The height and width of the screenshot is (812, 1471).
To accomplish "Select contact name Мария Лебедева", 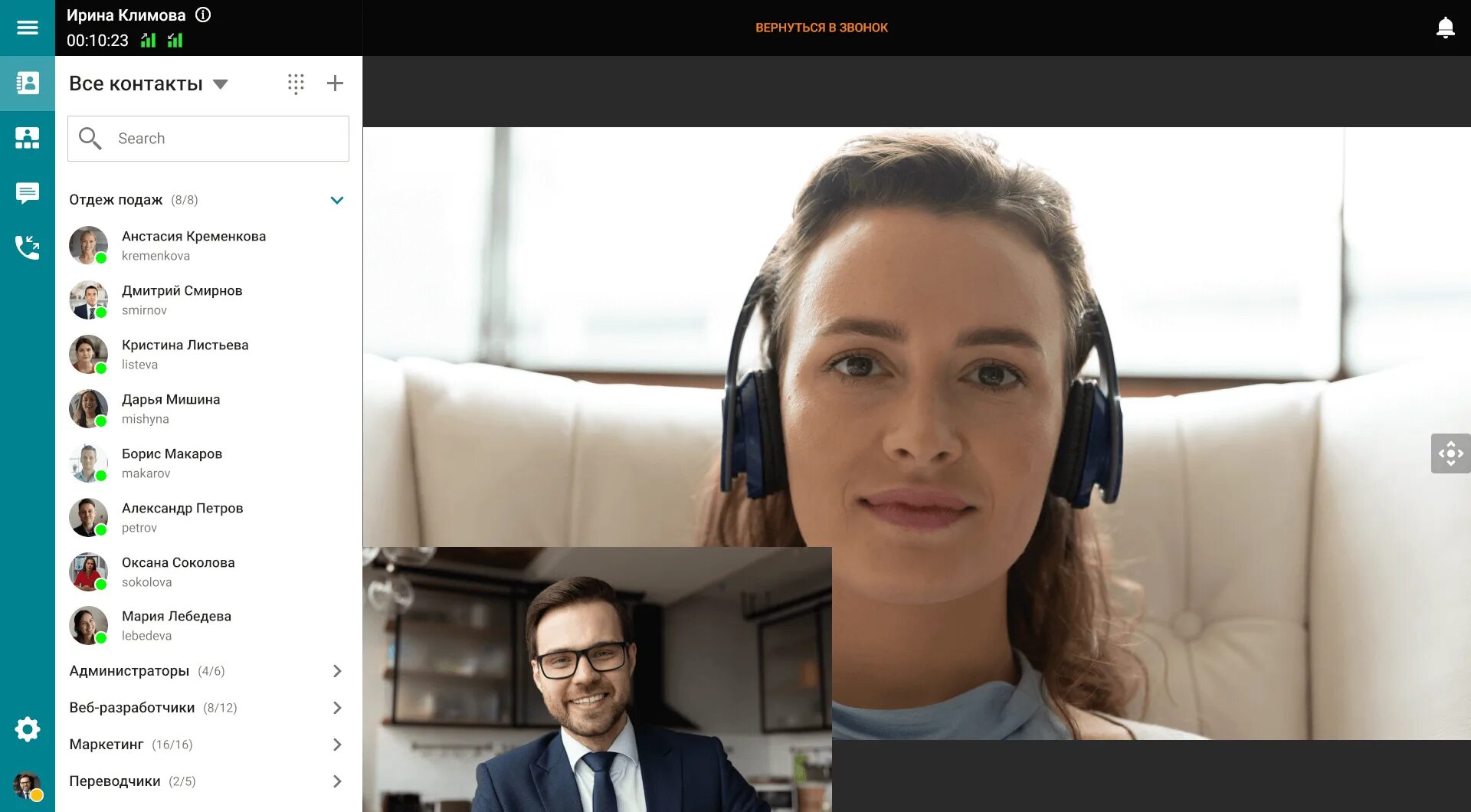I will 176,617.
